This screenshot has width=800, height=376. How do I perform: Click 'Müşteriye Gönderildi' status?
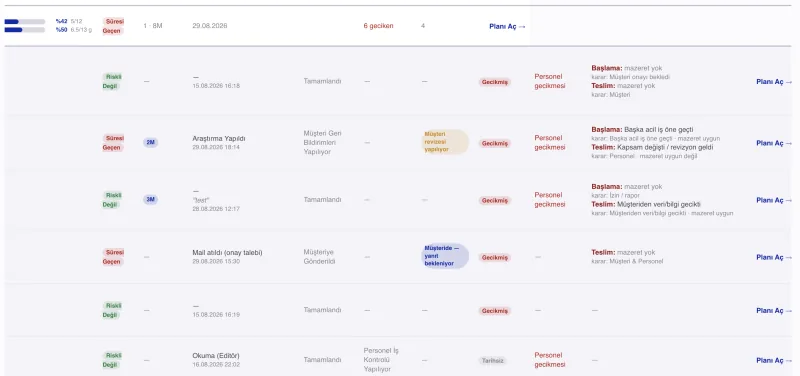319,257
